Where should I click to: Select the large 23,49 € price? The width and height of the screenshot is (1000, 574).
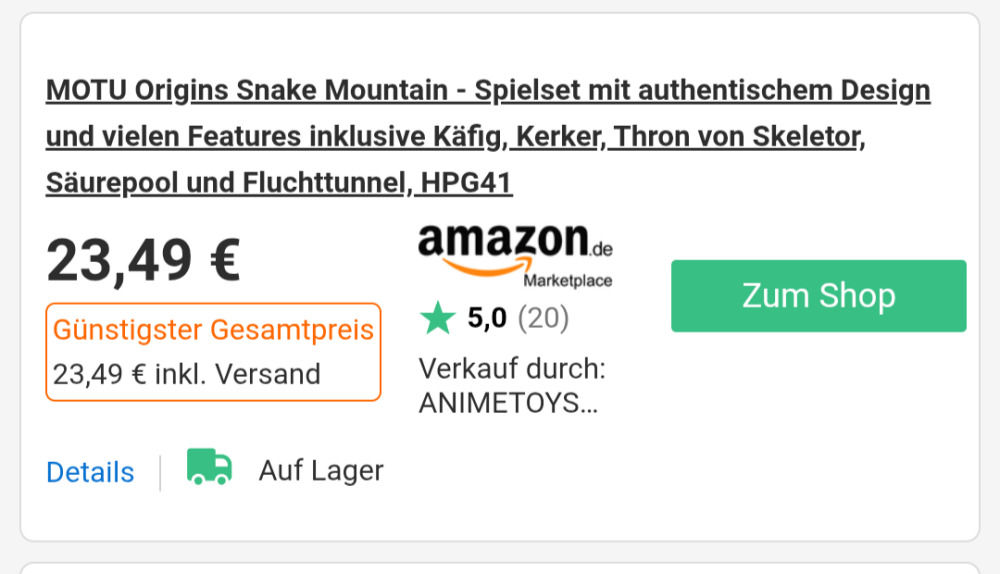tap(143, 260)
